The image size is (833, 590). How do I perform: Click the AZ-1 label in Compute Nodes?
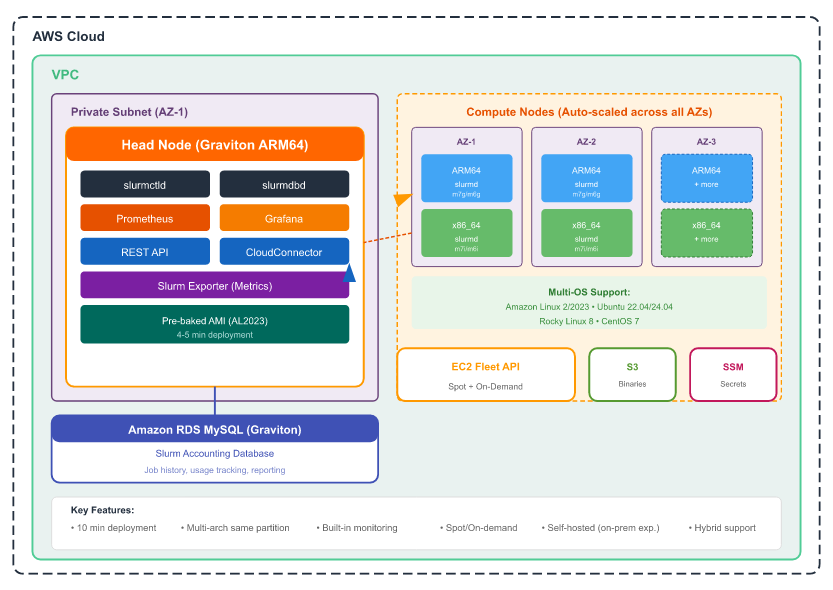tap(466, 142)
